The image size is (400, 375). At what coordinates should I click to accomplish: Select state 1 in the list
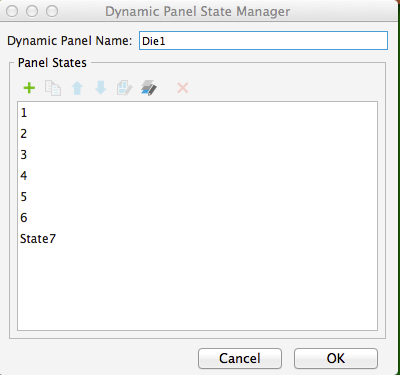point(197,113)
